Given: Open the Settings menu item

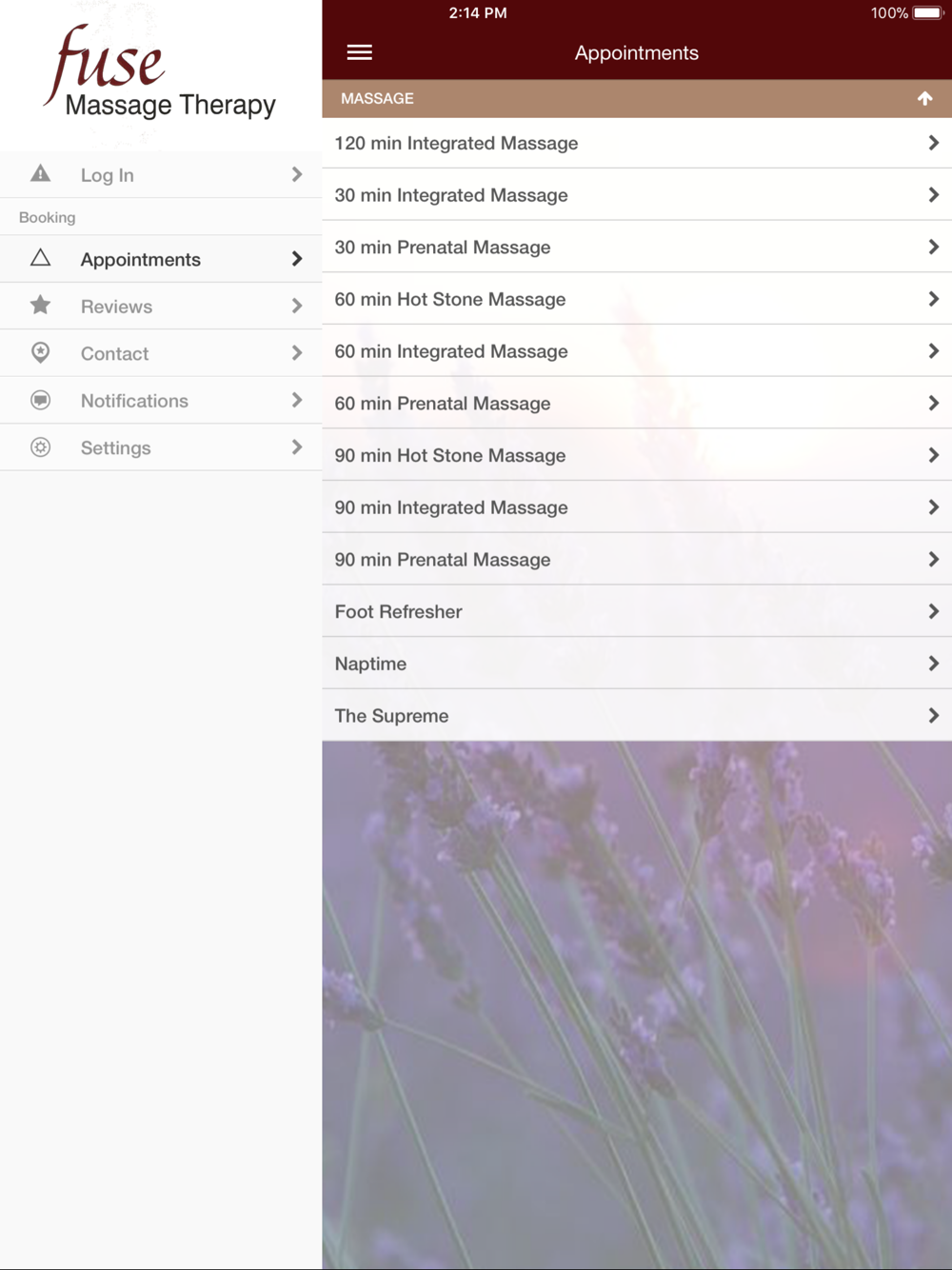Looking at the screenshot, I should pos(161,447).
